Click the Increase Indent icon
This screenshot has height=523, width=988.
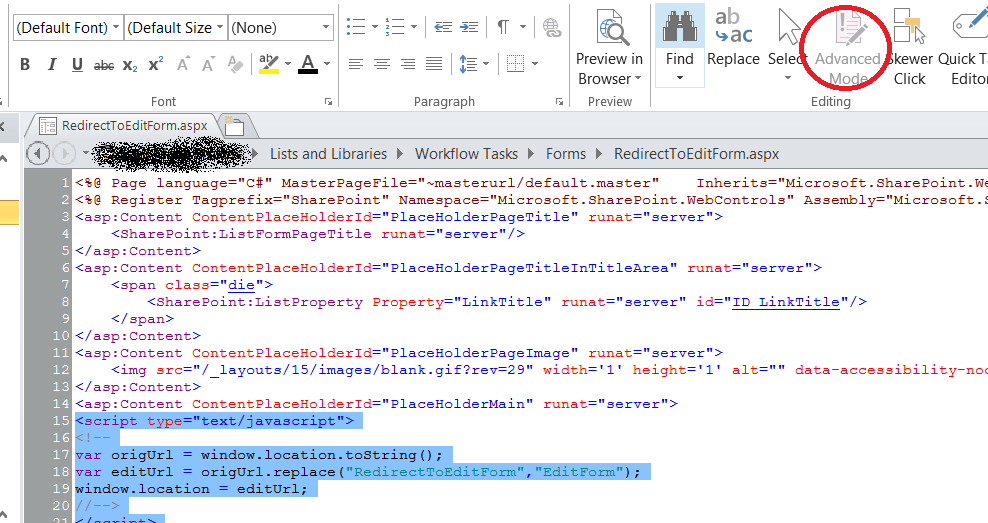pos(469,26)
